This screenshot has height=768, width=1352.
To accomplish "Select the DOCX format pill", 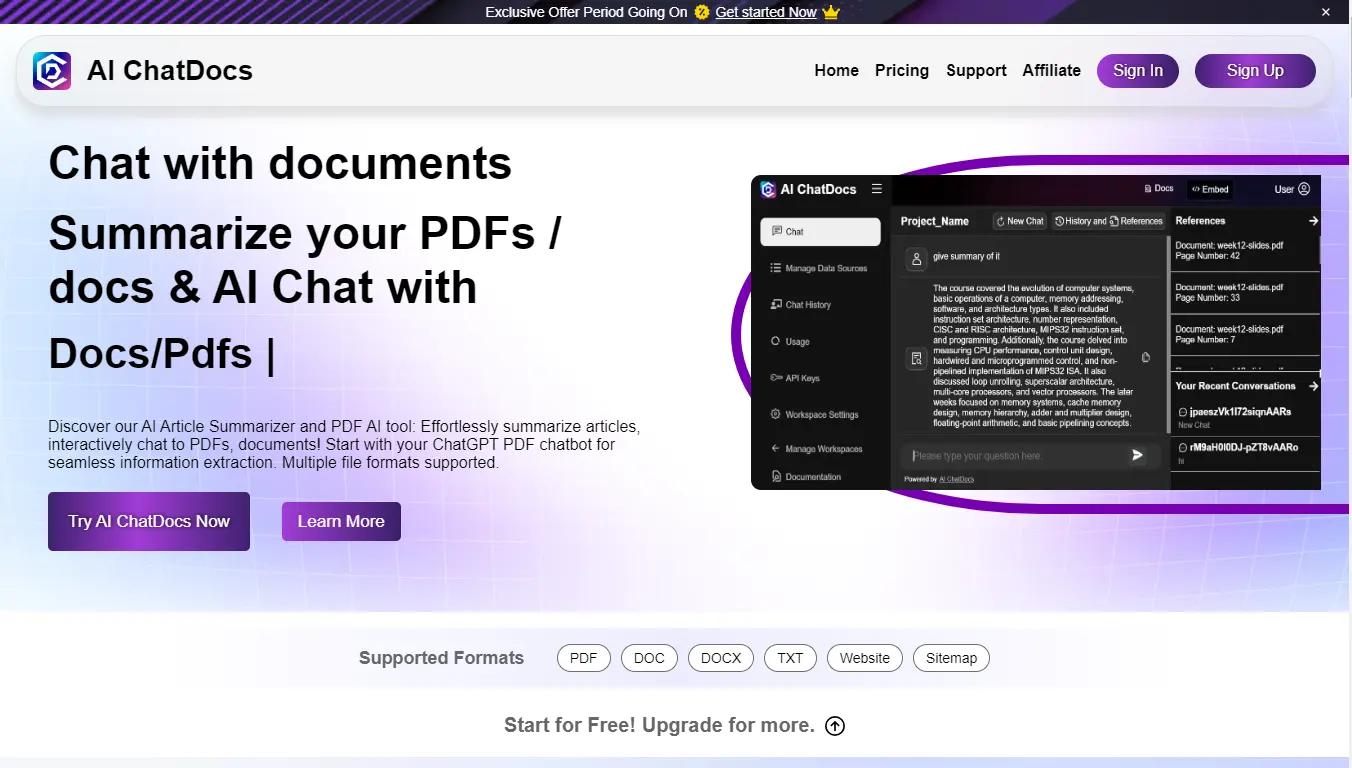I will (721, 658).
